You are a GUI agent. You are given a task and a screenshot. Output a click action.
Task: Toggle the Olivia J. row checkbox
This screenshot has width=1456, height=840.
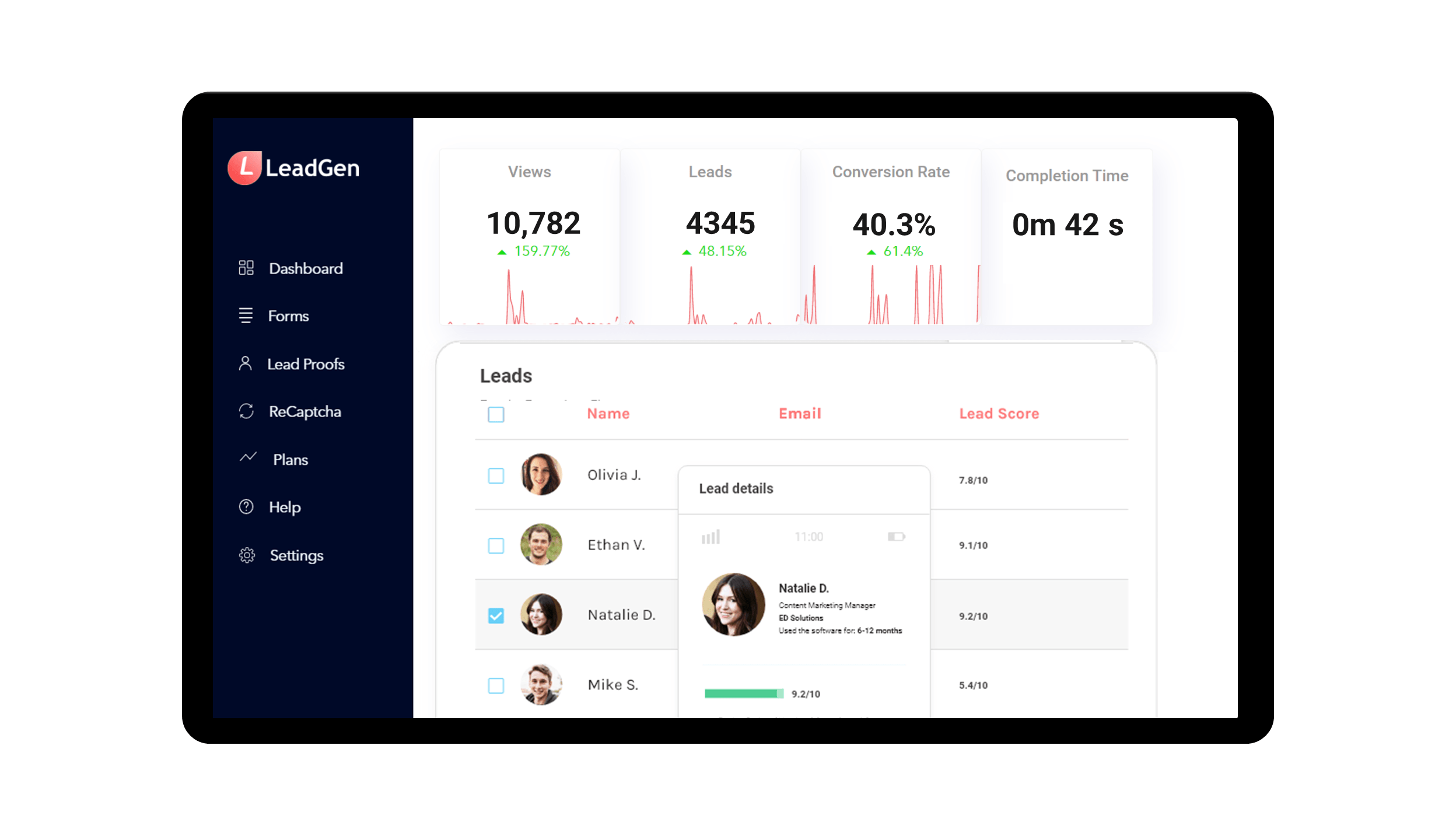(x=496, y=476)
